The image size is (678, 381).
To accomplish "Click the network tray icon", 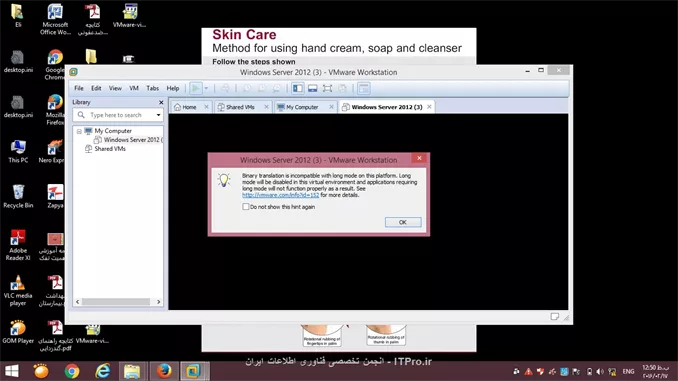I will click(612, 371).
